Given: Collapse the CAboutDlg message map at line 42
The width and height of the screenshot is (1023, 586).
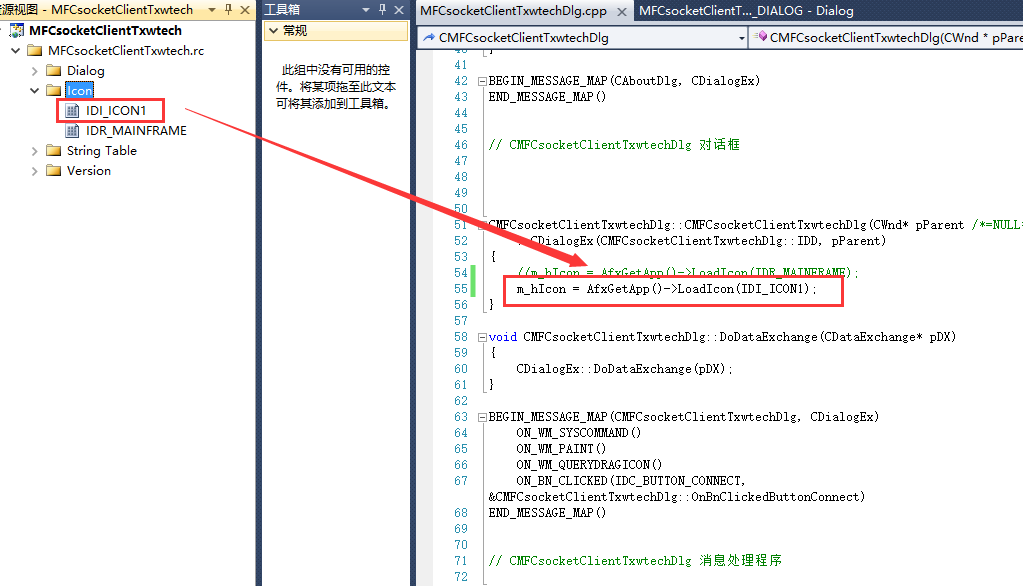Looking at the screenshot, I should [482, 82].
